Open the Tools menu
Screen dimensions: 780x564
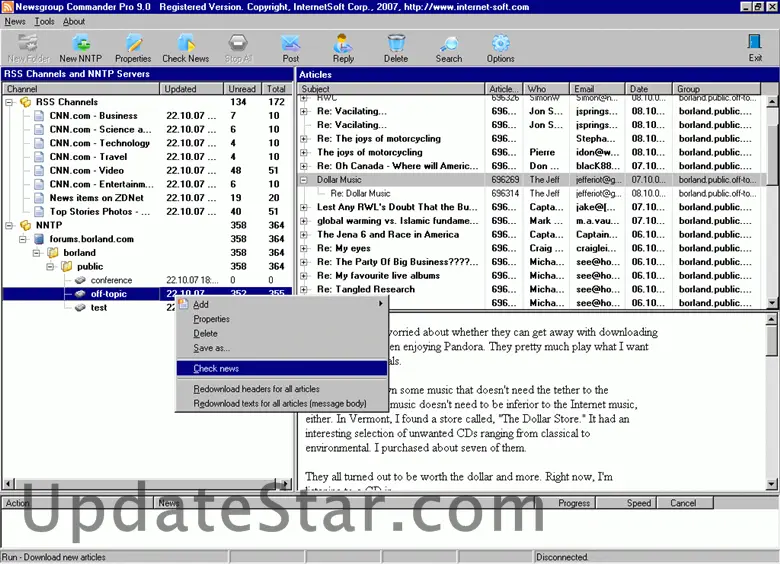point(44,21)
